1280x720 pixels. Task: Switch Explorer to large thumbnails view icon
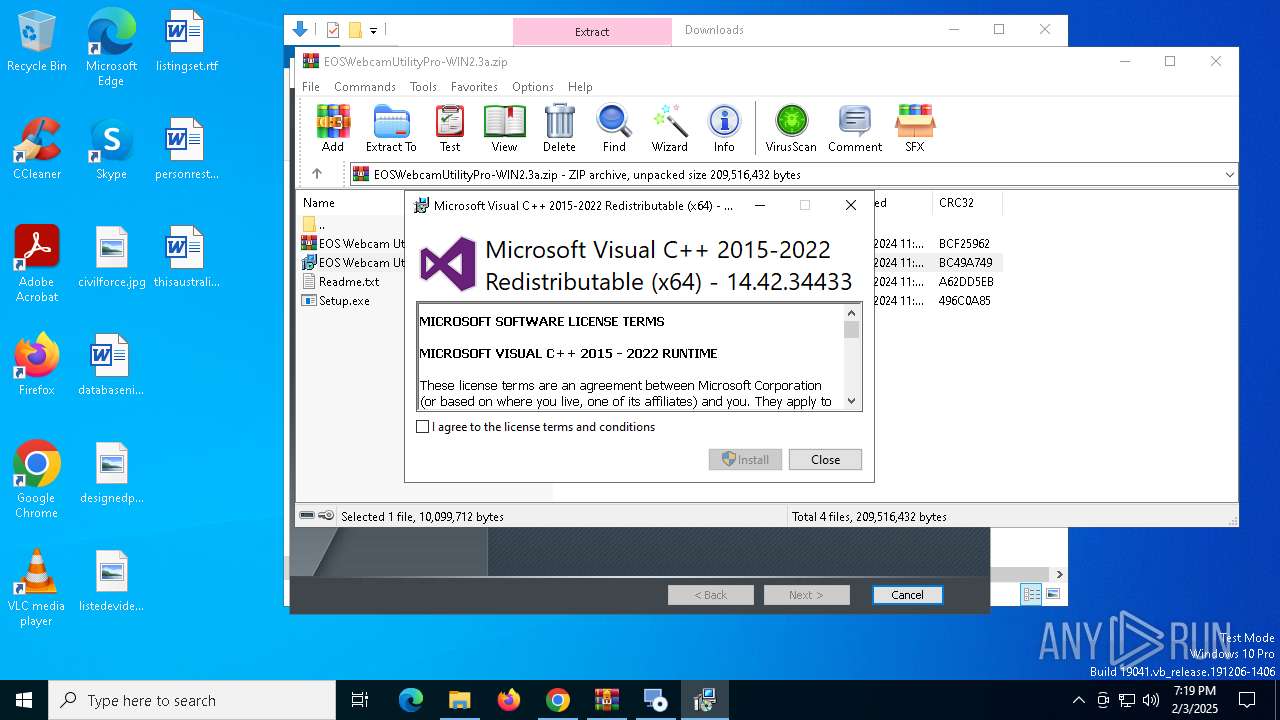1052,595
